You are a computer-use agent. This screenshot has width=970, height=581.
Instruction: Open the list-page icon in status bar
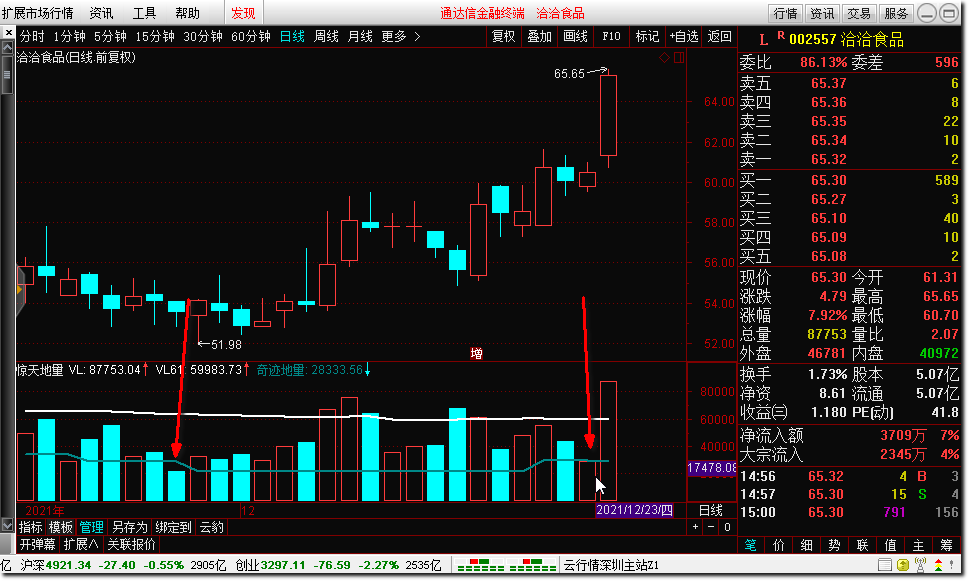pyautogui.click(x=885, y=565)
